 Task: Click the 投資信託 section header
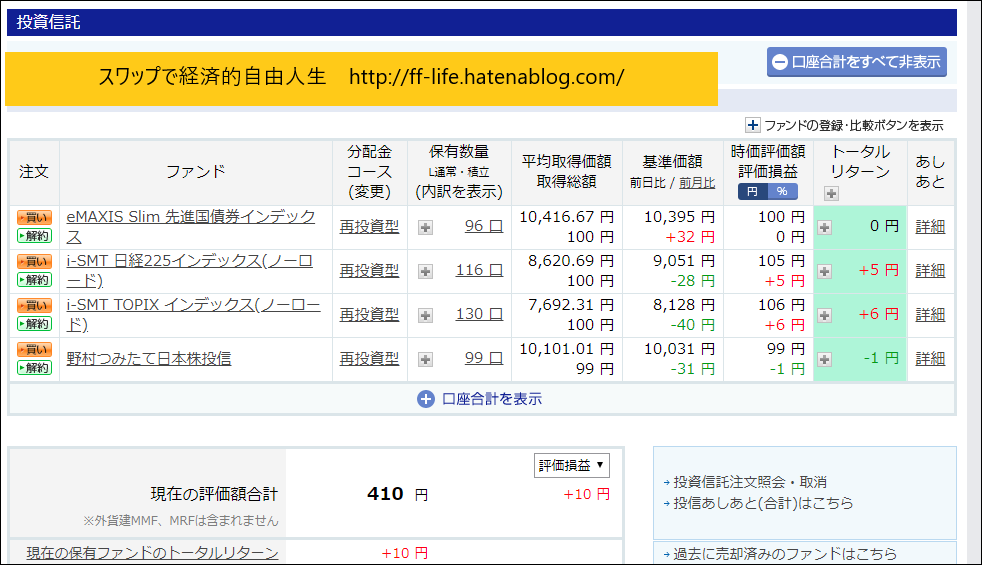pyautogui.click(x=482, y=23)
